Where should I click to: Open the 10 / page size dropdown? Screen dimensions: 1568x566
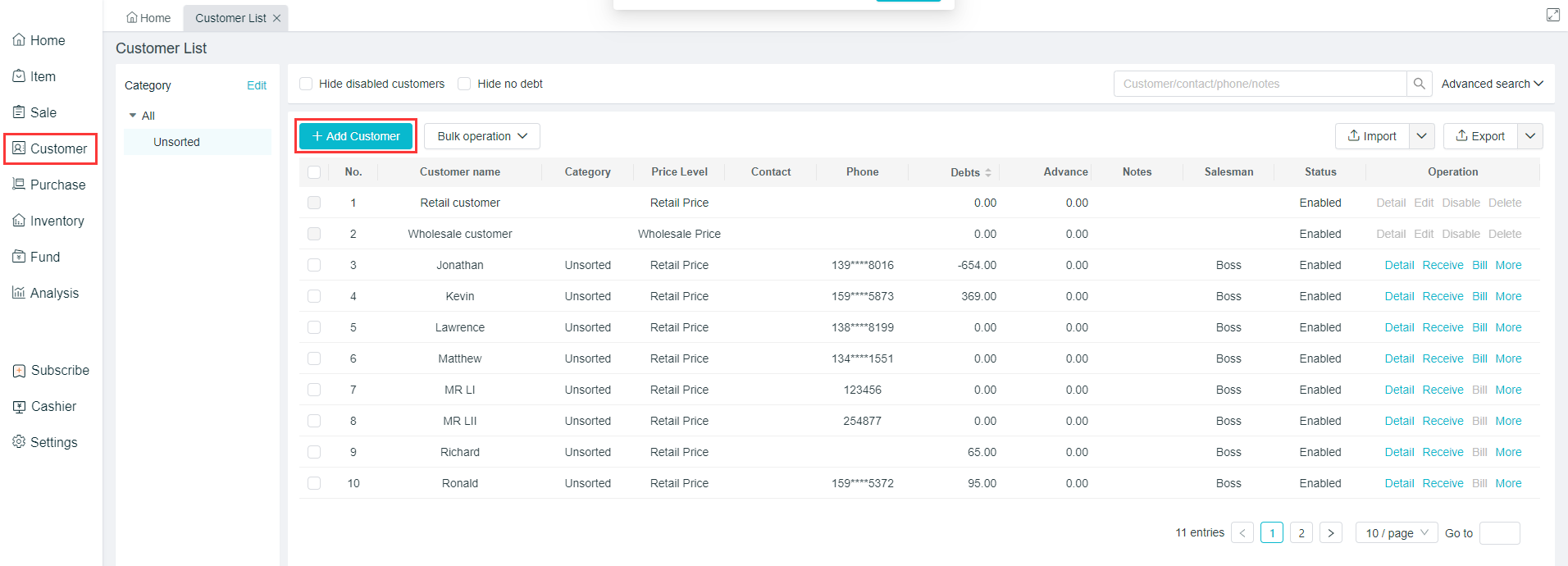(x=1396, y=533)
